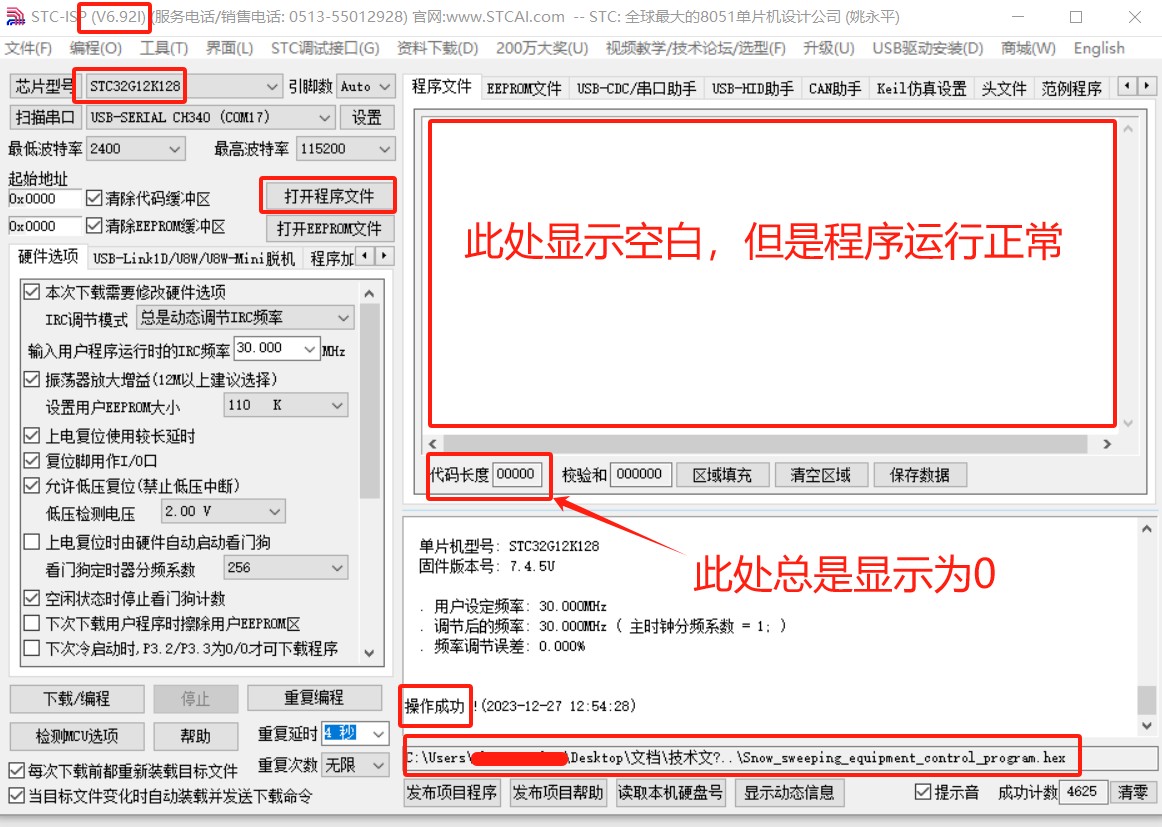Image resolution: width=1162 pixels, height=827 pixels.
Task: Toggle 提示音 checkbox
Action: click(923, 791)
